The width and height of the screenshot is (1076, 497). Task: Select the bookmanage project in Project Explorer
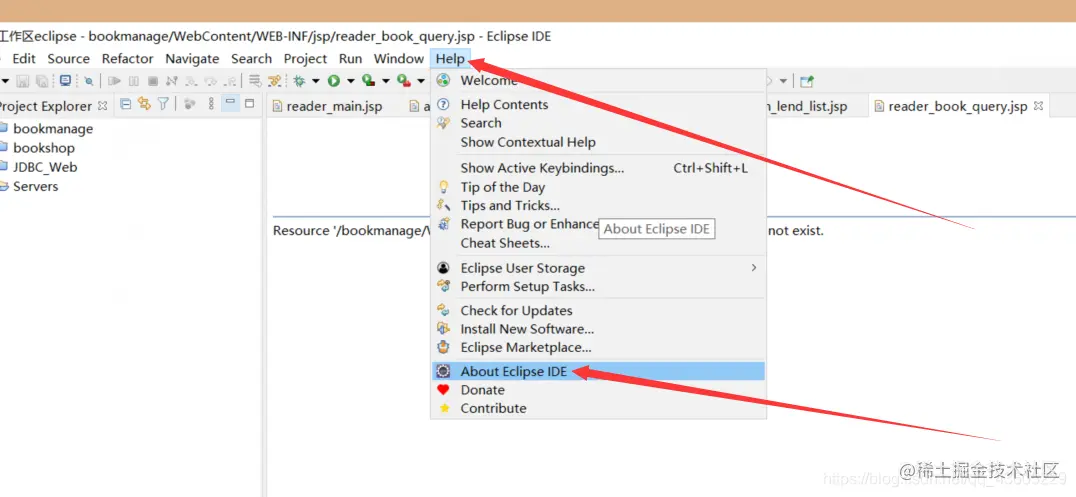(53, 128)
